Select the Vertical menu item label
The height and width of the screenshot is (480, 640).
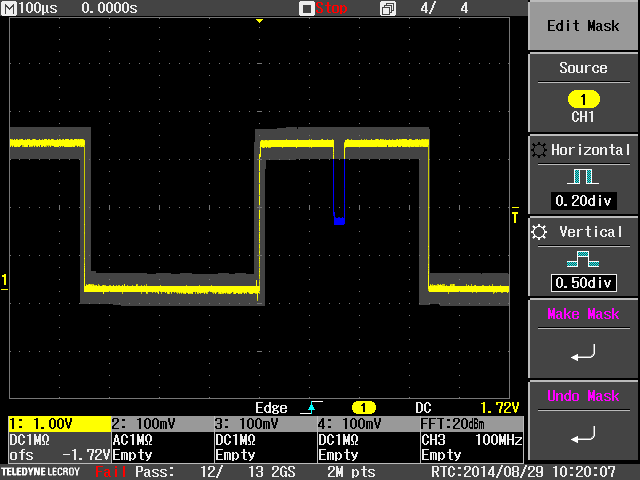click(591, 232)
